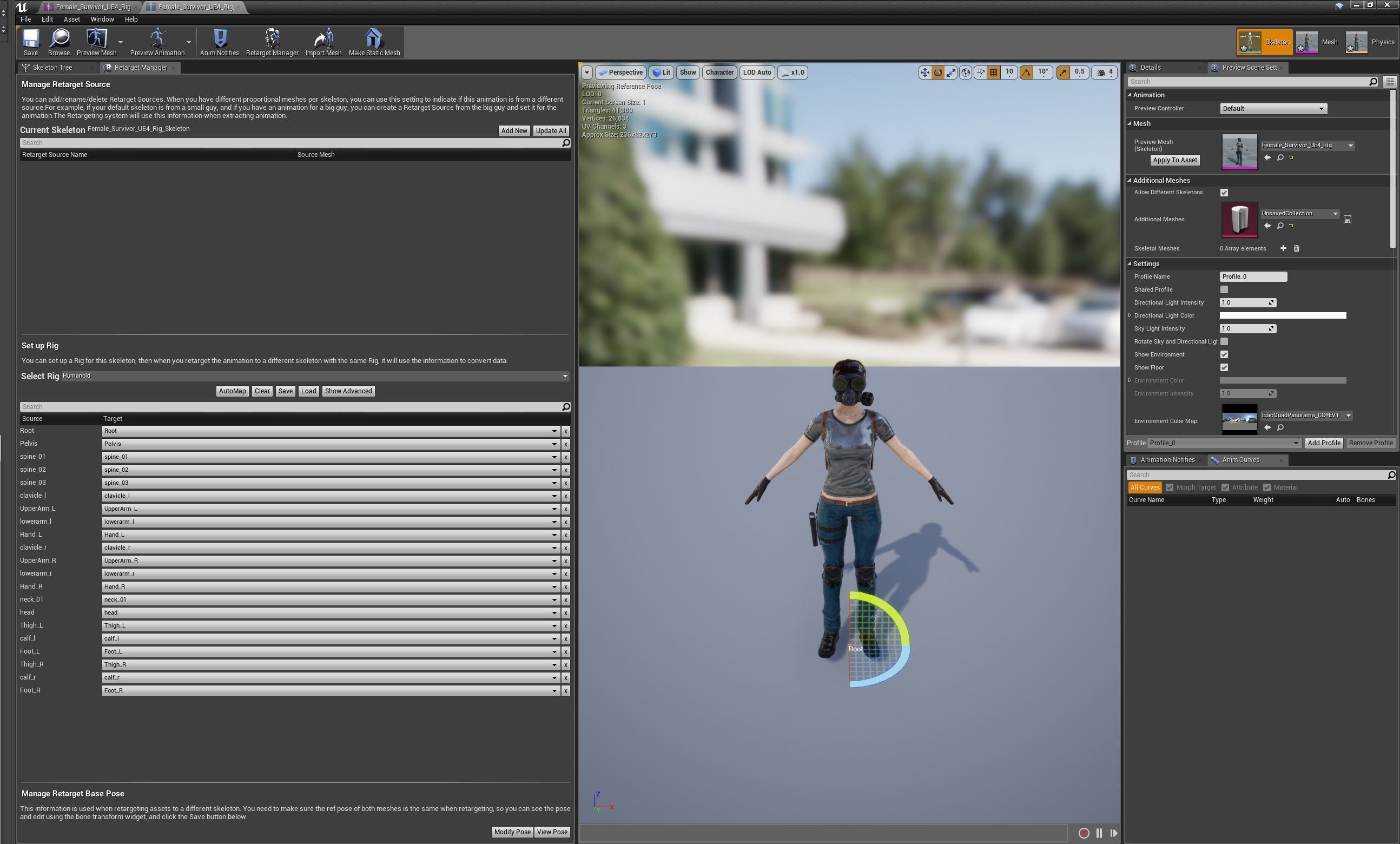Expand the Directional Light Color property

tap(1130, 315)
